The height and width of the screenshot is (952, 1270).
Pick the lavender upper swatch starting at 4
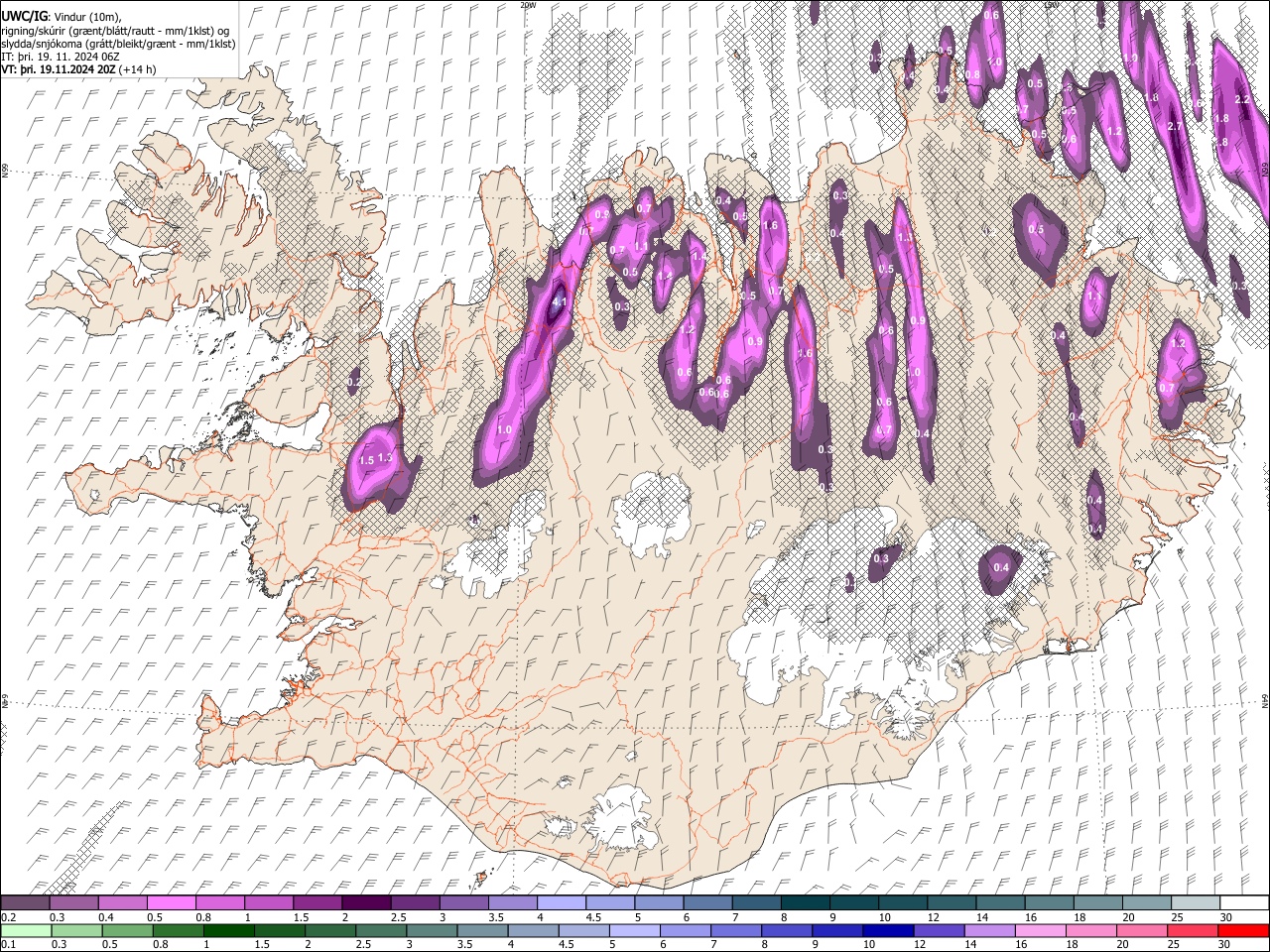pos(560,903)
